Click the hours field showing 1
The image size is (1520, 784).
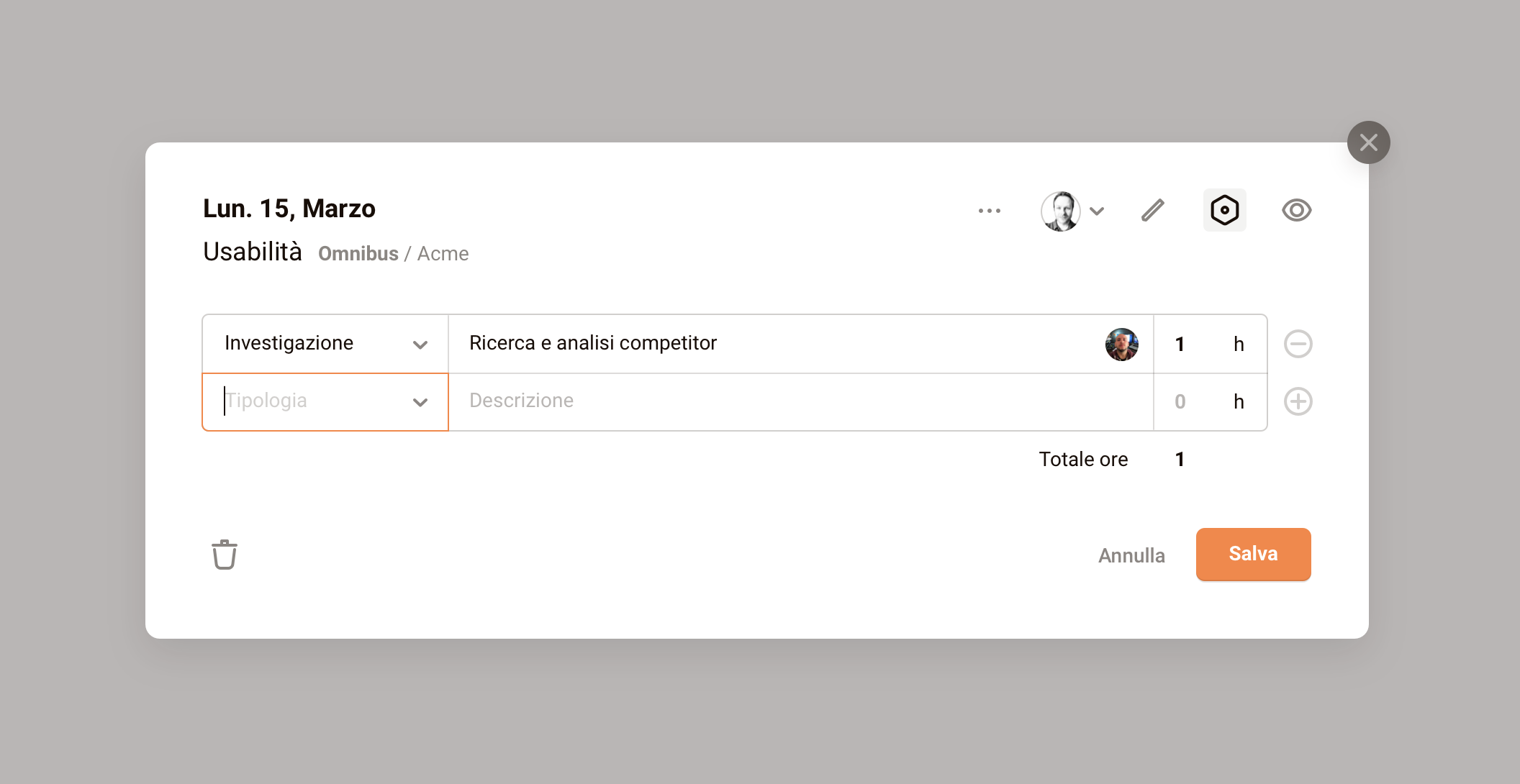tap(1180, 344)
